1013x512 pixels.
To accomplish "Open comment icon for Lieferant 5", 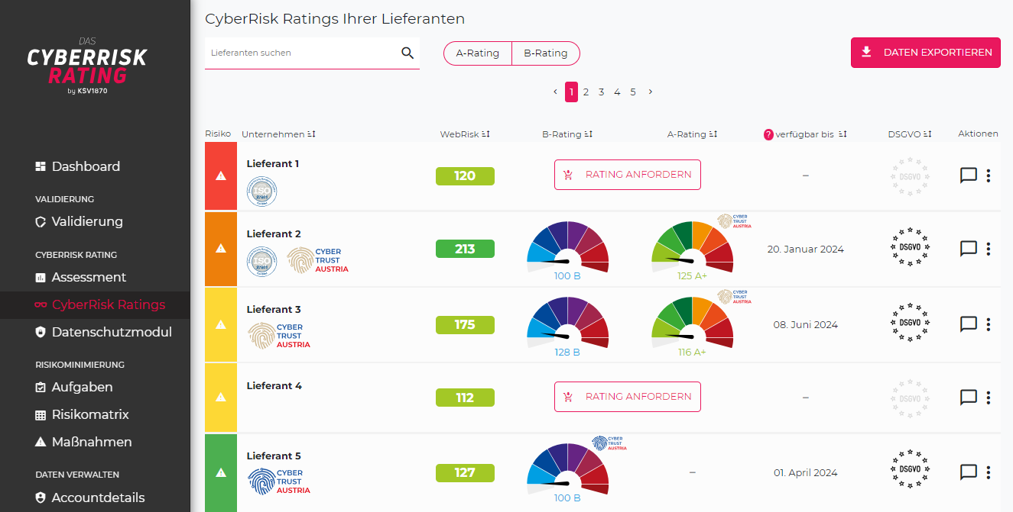I will coord(968,472).
